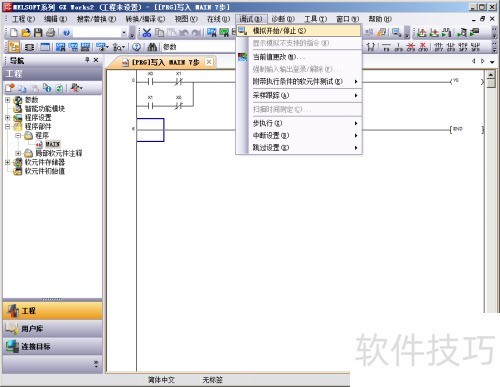Open the 帮助 menu
The image size is (500, 387).
pos(380,19)
